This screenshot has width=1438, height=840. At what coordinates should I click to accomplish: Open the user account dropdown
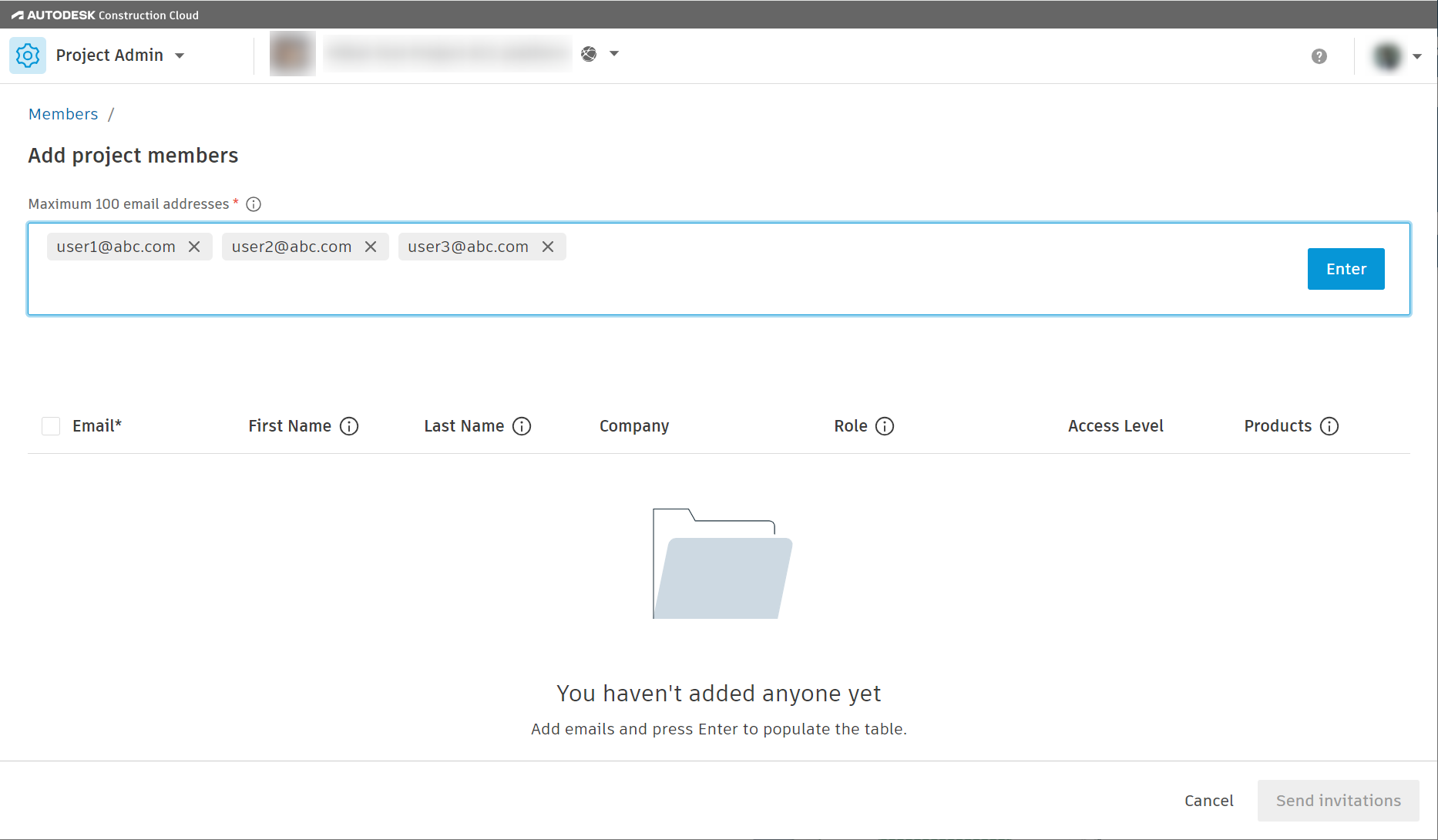pyautogui.click(x=1418, y=55)
